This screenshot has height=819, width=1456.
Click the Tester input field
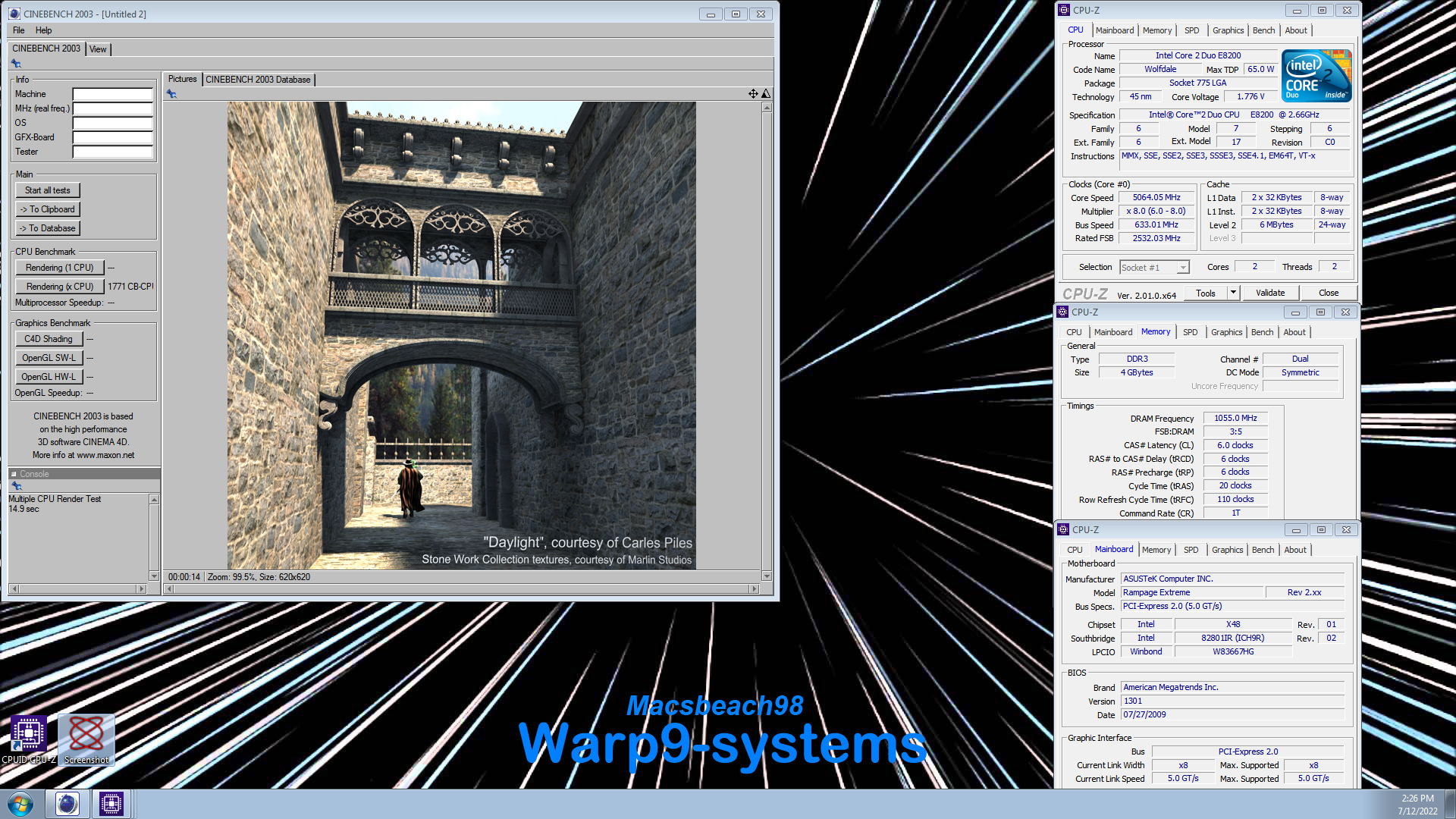(112, 152)
